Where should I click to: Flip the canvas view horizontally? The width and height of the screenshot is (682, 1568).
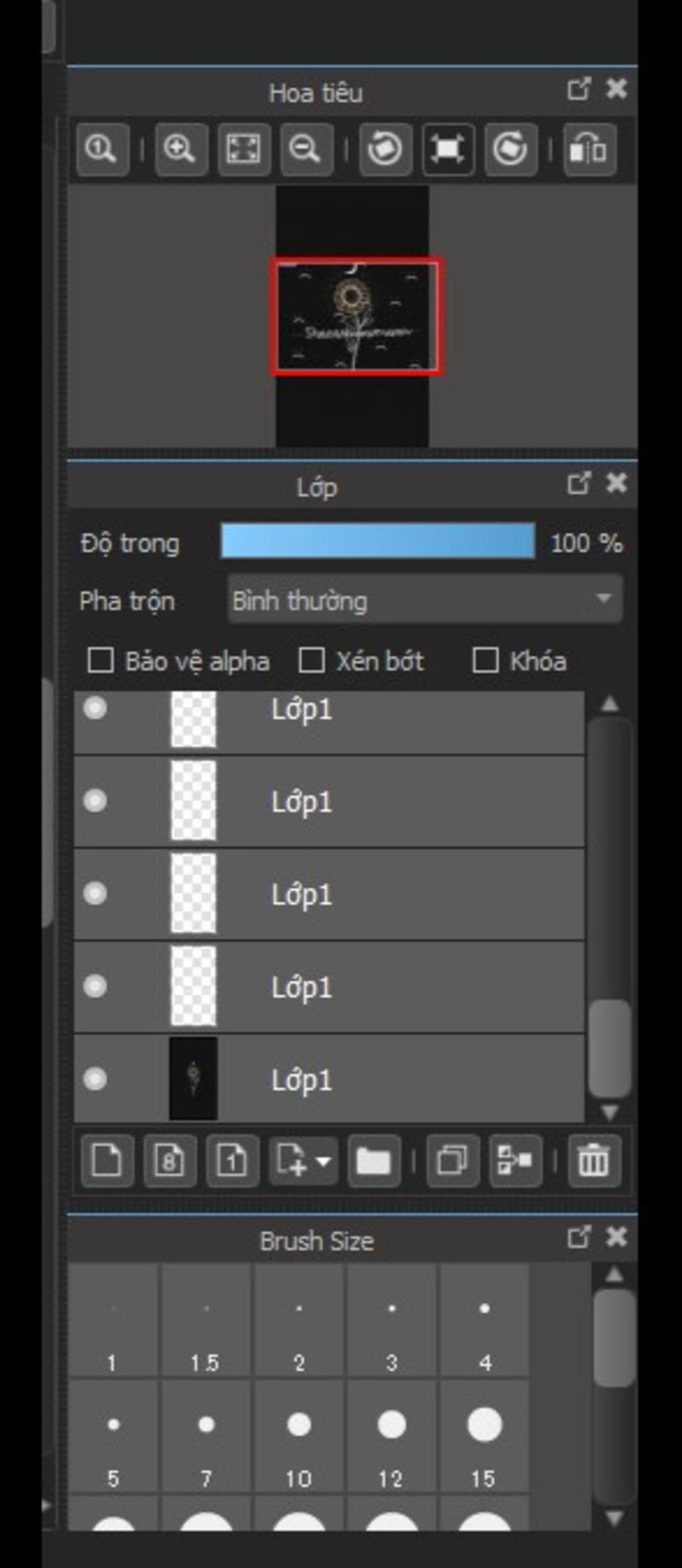589,148
